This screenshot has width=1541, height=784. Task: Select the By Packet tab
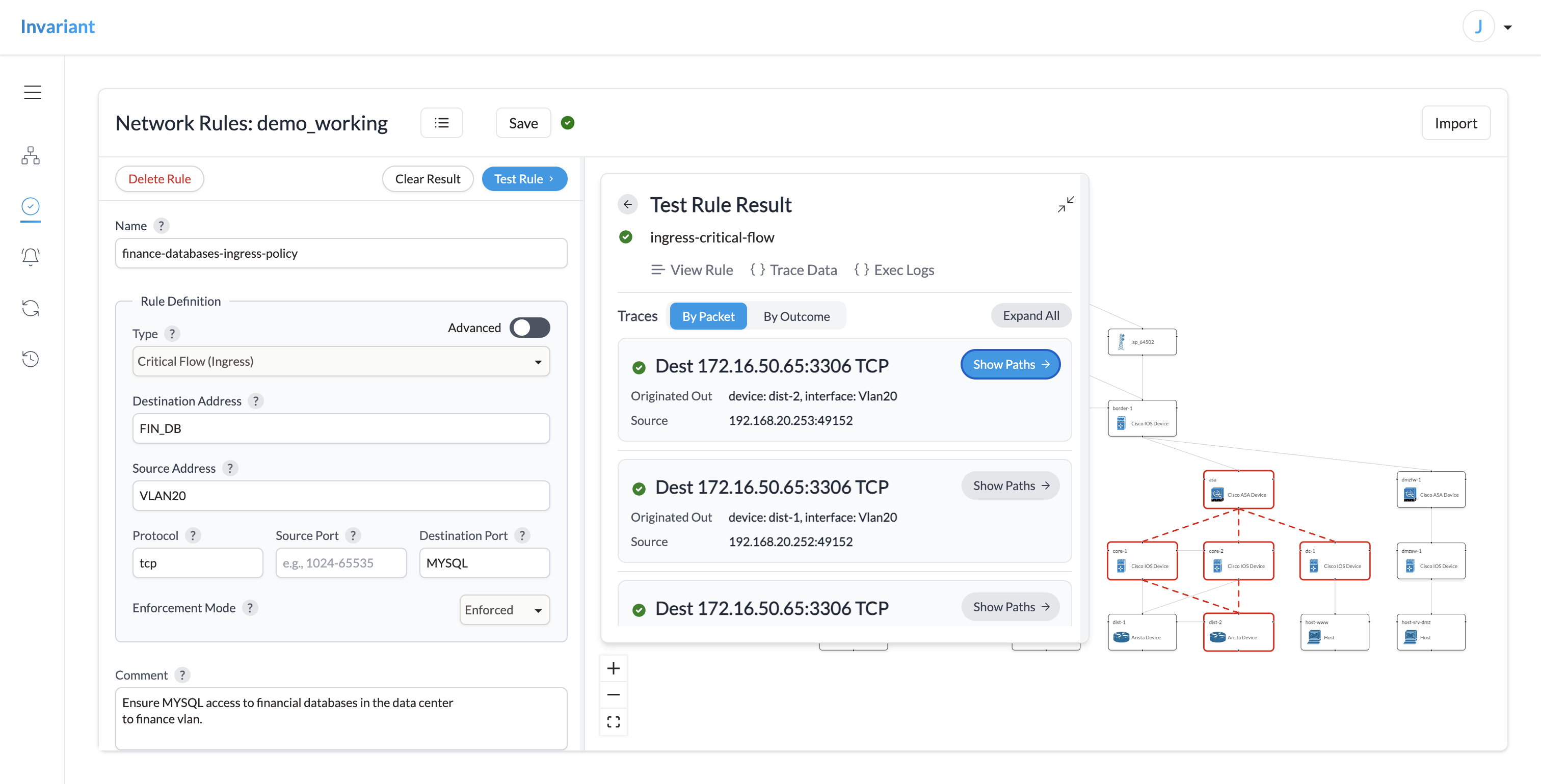[x=708, y=316]
